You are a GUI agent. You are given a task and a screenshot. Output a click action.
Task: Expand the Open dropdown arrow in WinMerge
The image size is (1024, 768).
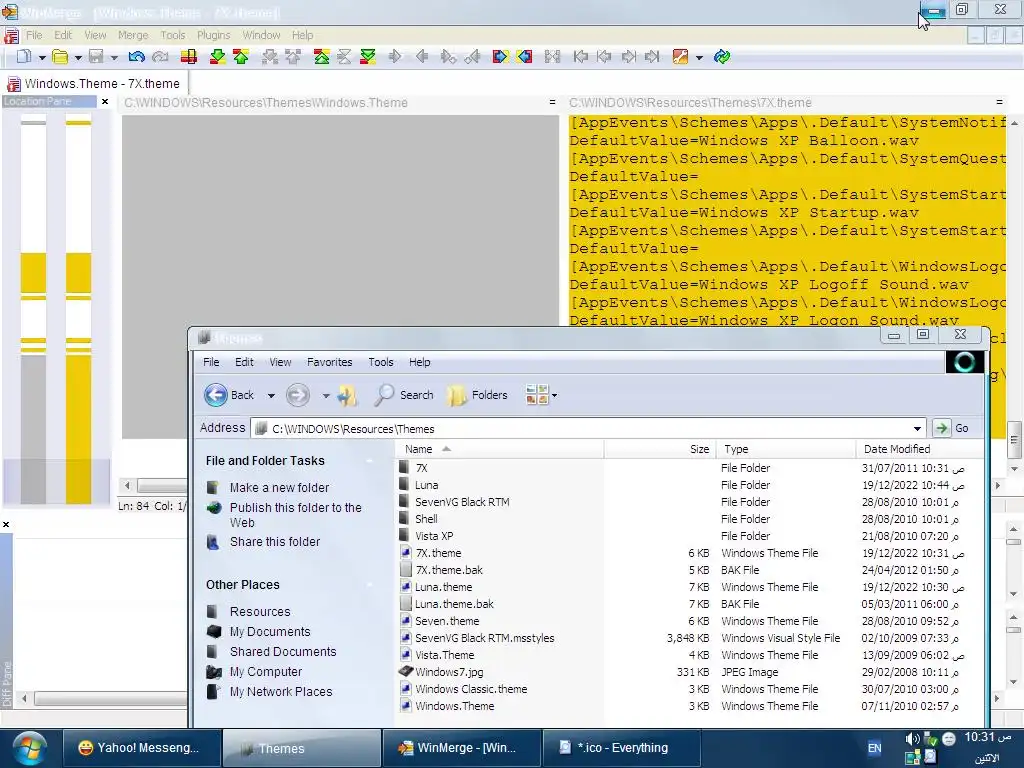click(78, 57)
